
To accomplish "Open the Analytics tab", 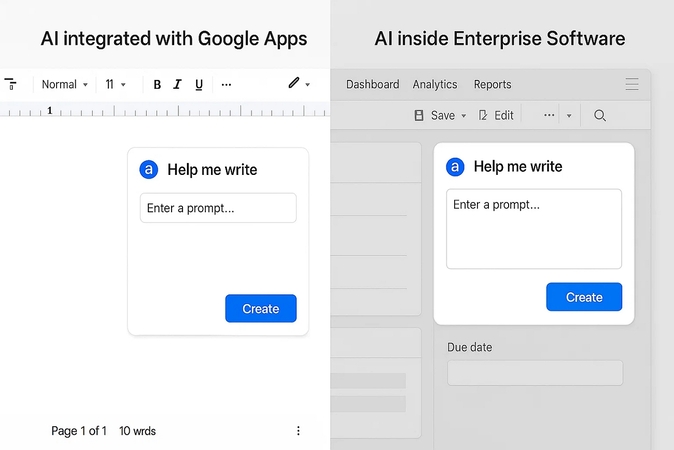I will (435, 85).
